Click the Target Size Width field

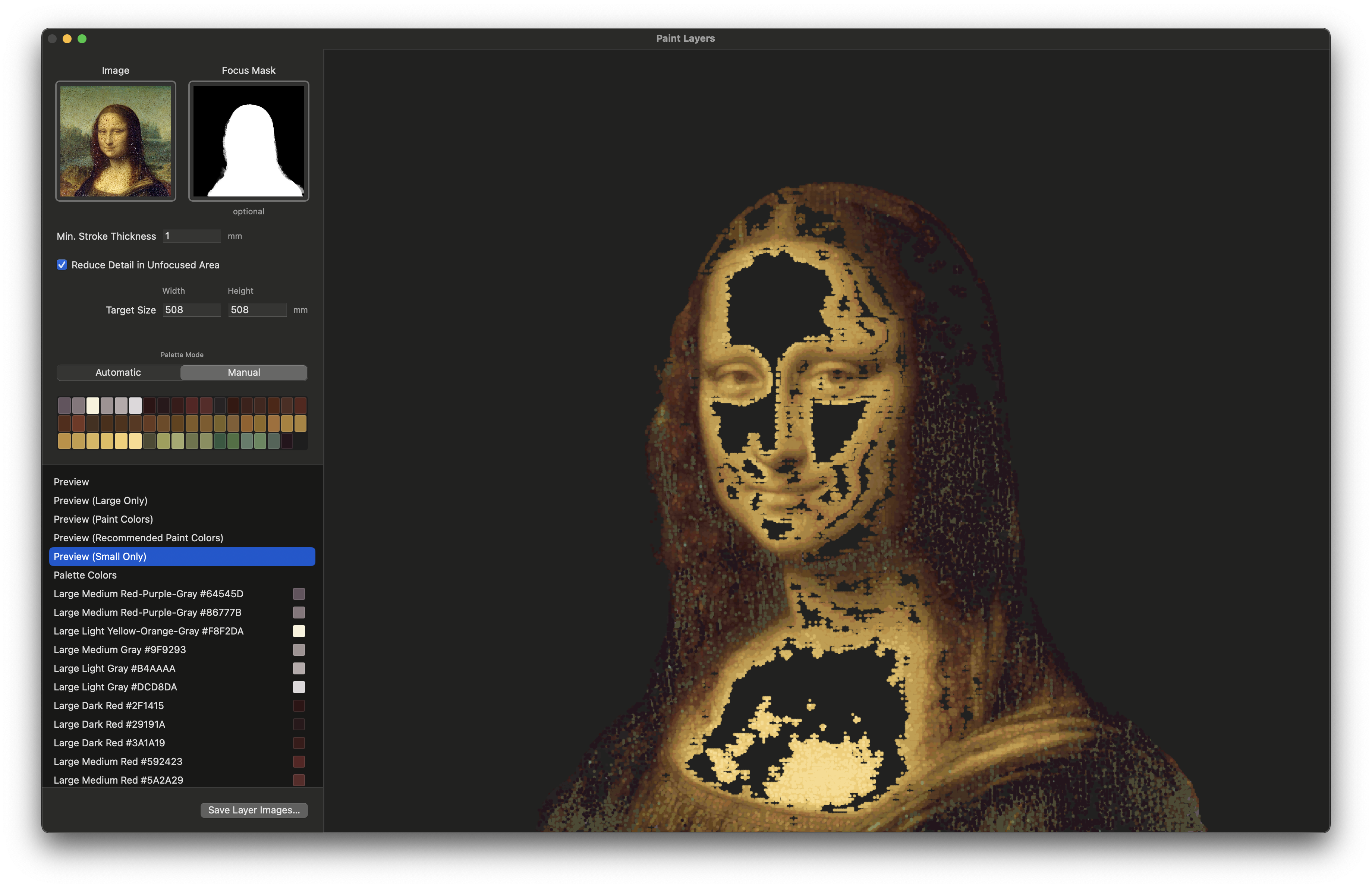[191, 309]
